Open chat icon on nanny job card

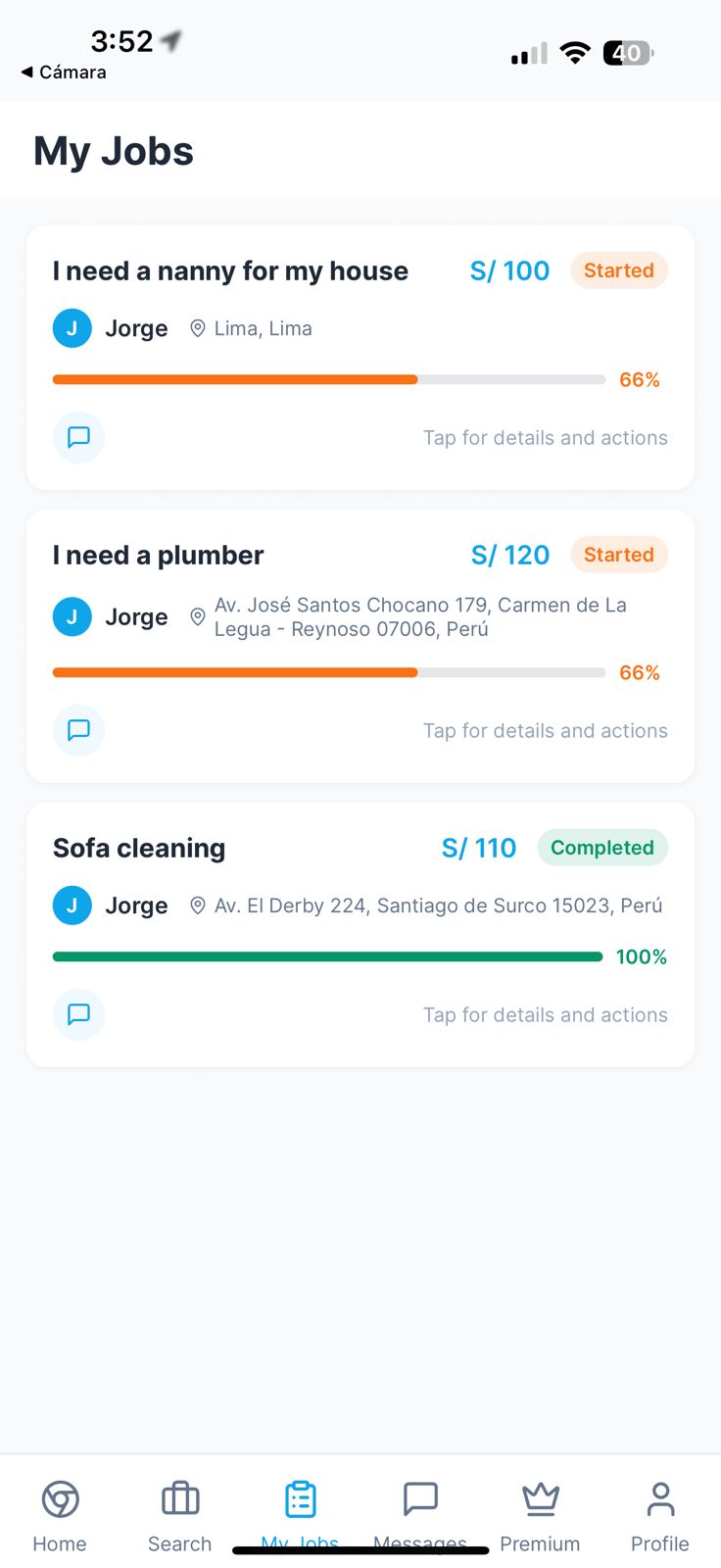(x=78, y=437)
